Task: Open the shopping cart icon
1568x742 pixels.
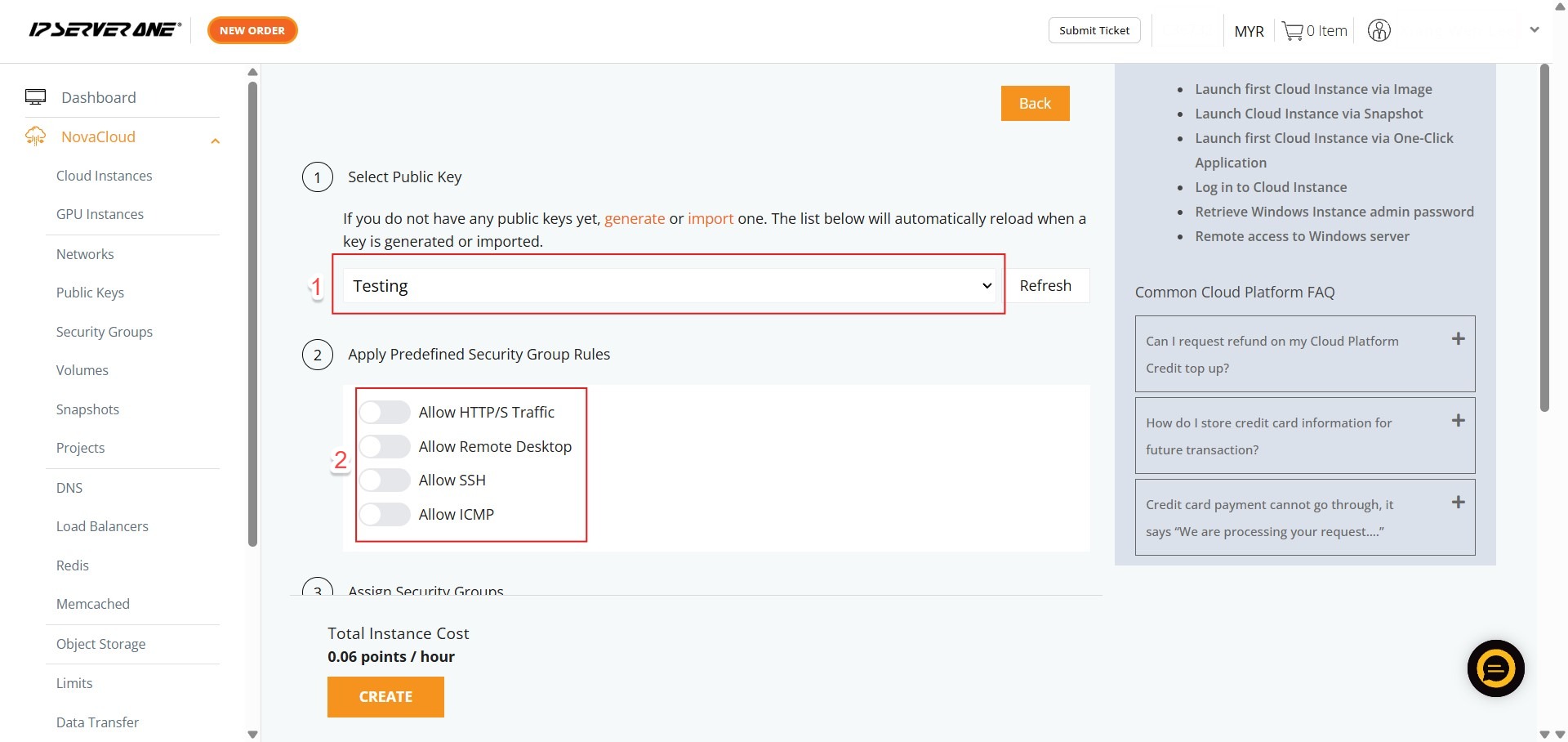Action: 1292,31
